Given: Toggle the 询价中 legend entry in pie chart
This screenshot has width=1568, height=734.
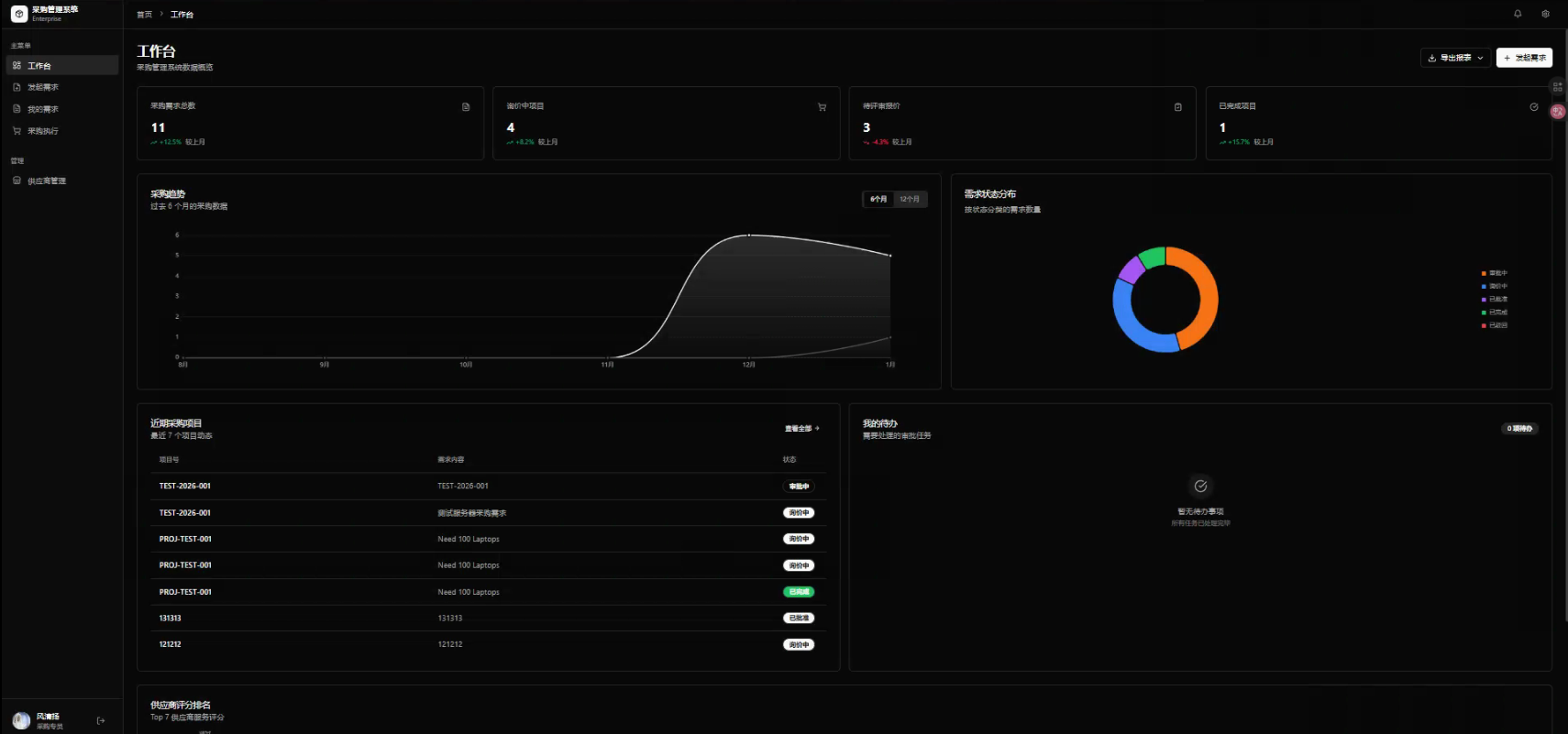Looking at the screenshot, I should 1495,286.
